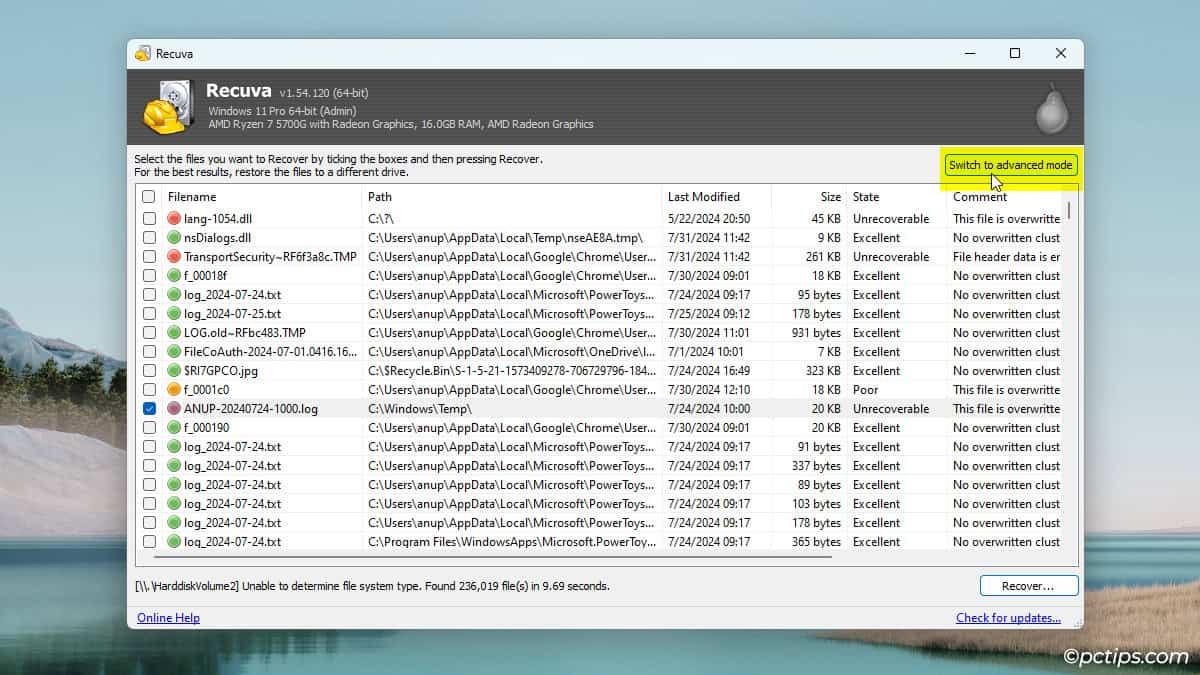Viewport: 1200px width, 675px height.
Task: Click the 5/22/2024 20:50 modified date
Action: click(x=709, y=219)
